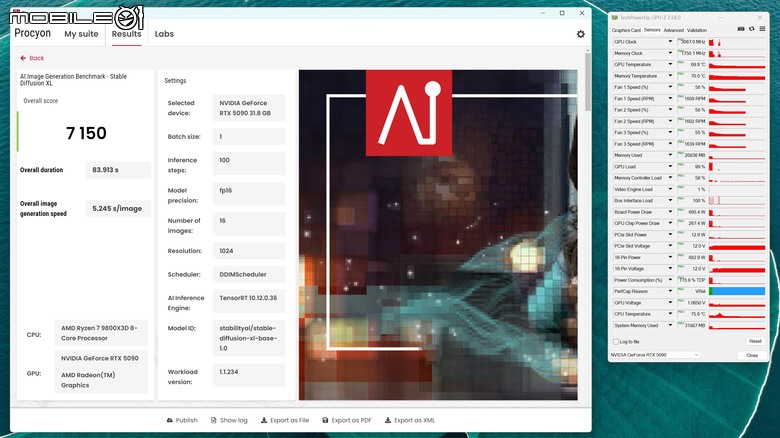Click the GPU-Z refresh icon
The image size is (780, 438).
pos(752,29)
